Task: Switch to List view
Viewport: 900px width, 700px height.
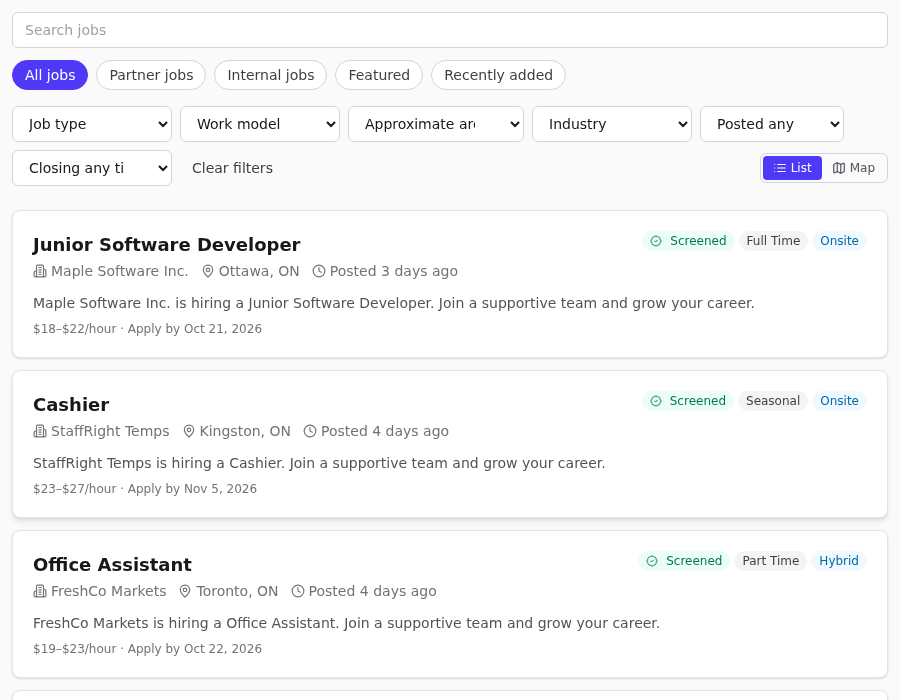Action: [792, 168]
